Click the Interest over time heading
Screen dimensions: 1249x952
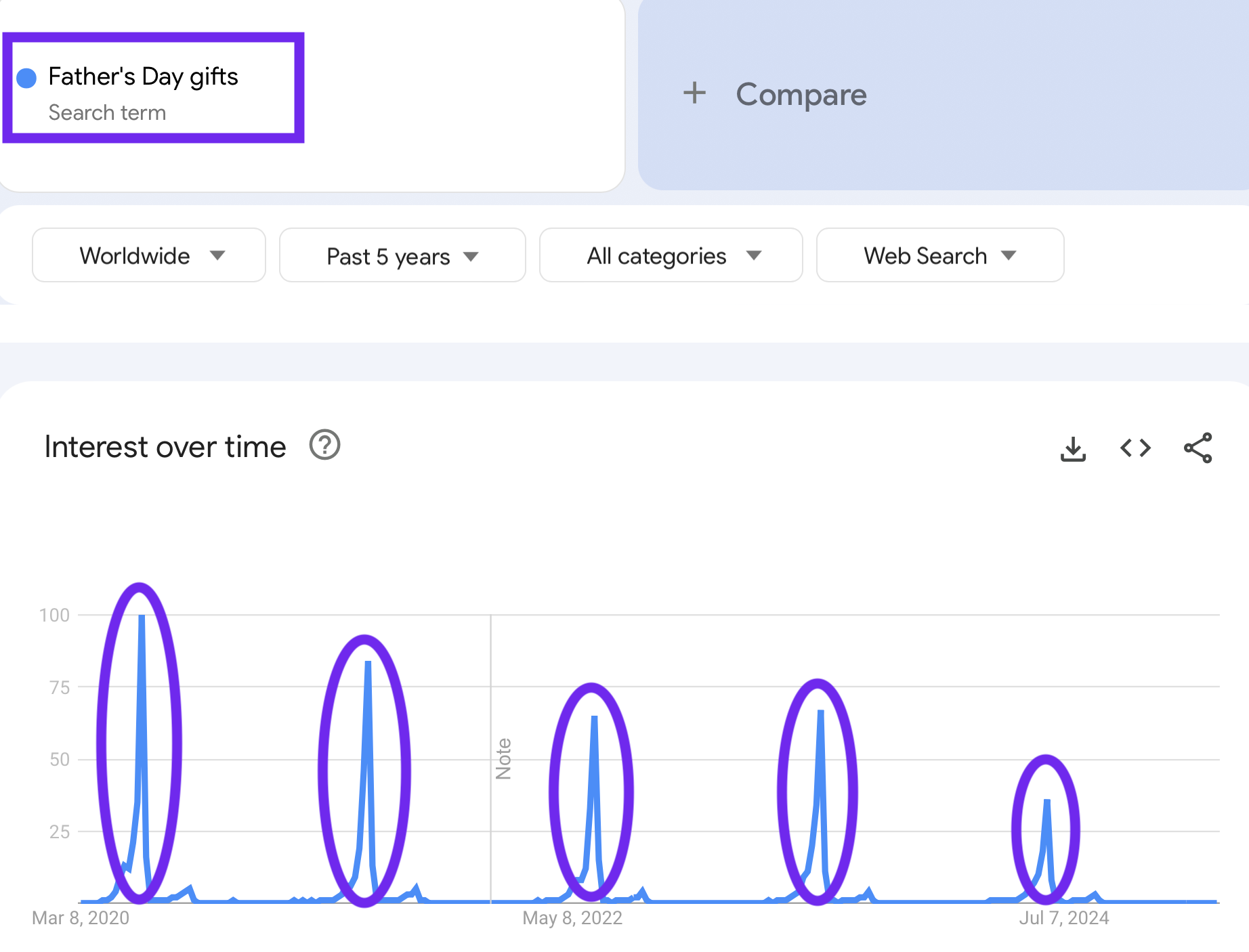[165, 447]
